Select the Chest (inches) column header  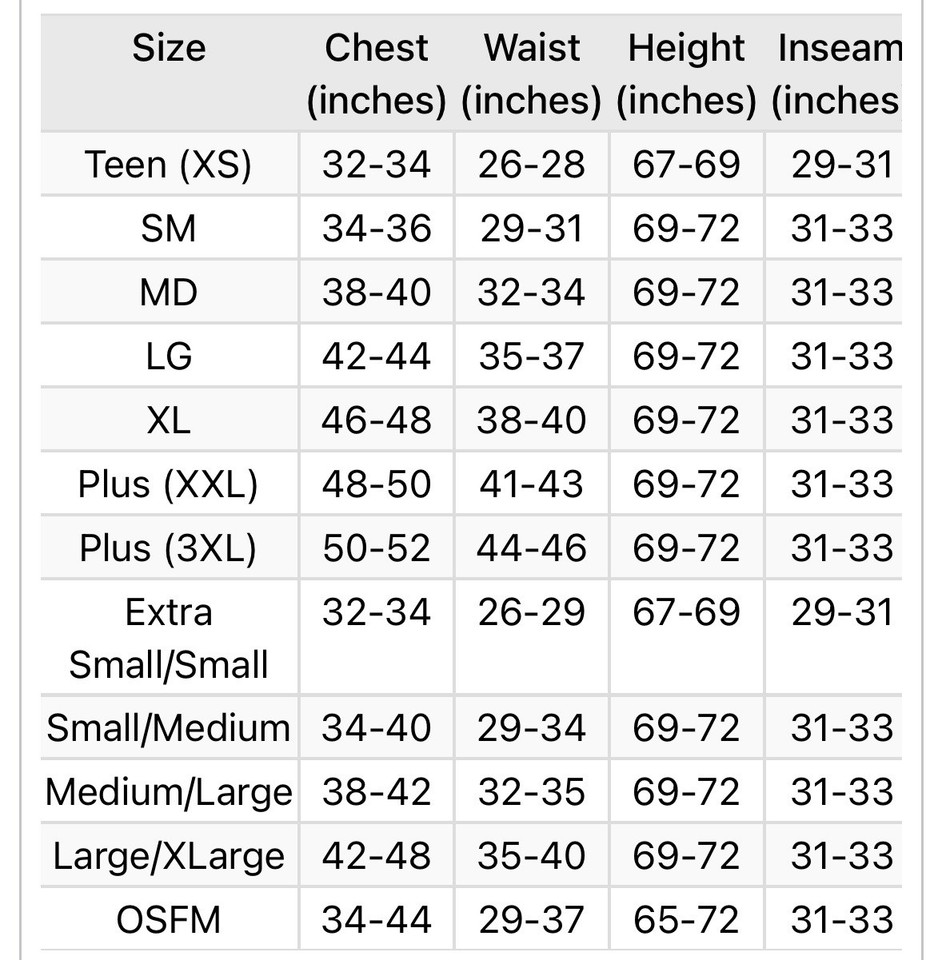pyautogui.click(x=376, y=73)
